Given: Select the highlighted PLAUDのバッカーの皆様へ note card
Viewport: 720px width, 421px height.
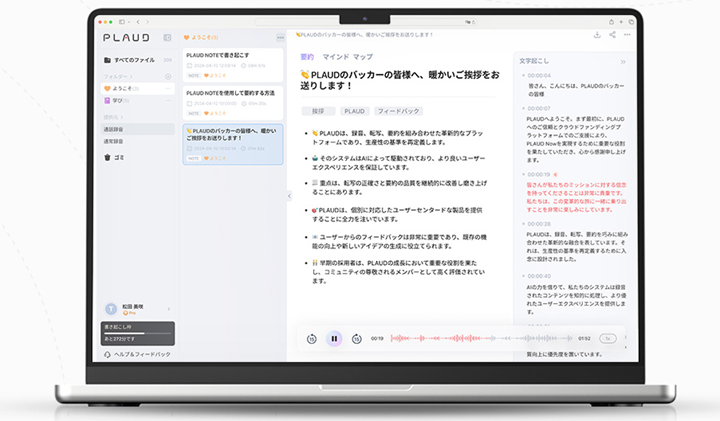Looking at the screenshot, I should pos(233,144).
